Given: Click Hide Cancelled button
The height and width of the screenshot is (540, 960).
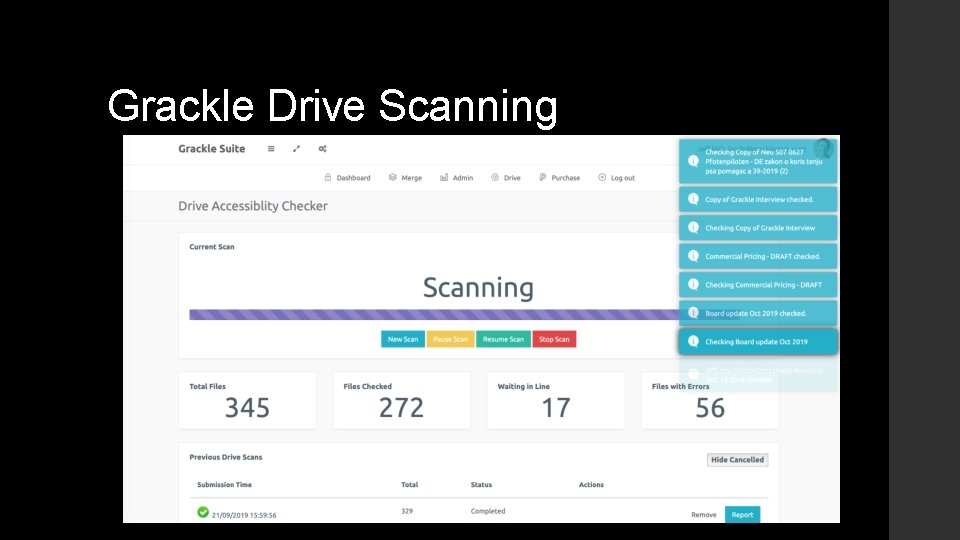Looking at the screenshot, I should point(737,460).
